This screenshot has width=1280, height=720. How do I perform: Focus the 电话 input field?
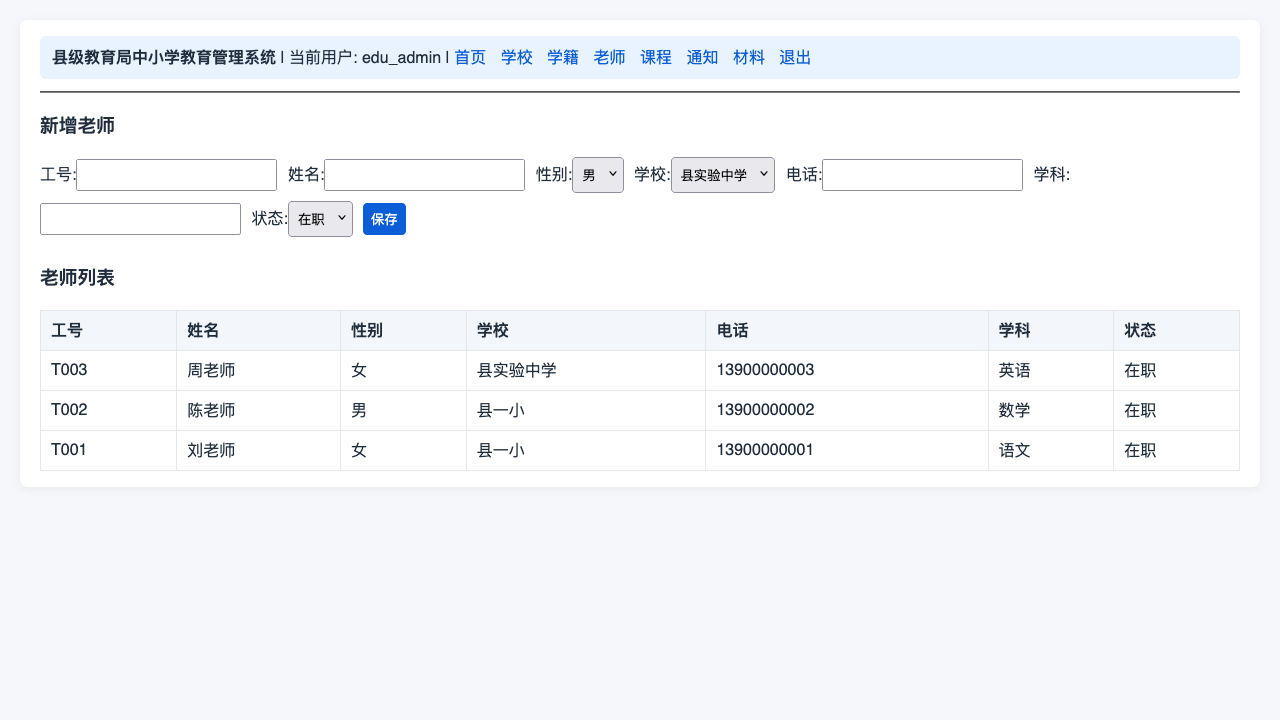tap(922, 175)
